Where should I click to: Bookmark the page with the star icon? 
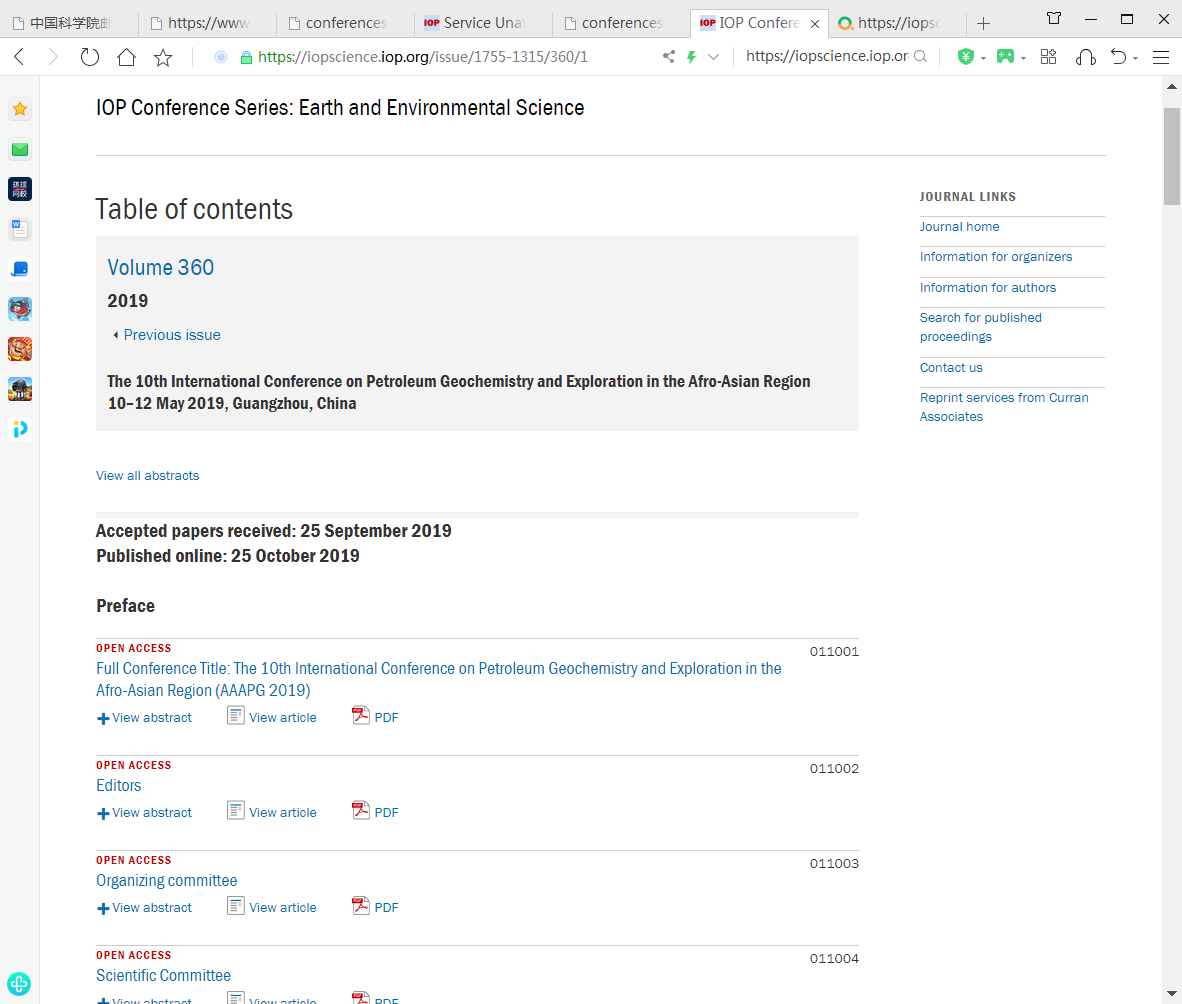click(163, 57)
